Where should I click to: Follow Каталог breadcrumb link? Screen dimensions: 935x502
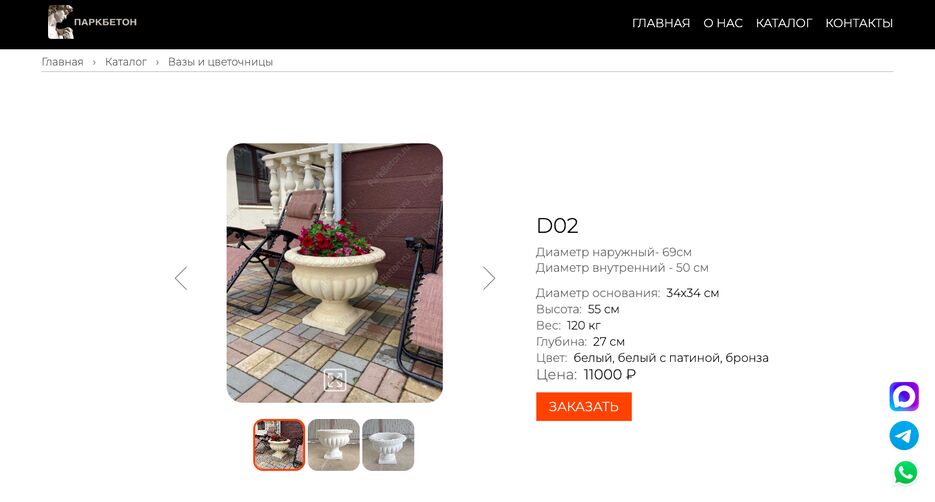coord(126,62)
